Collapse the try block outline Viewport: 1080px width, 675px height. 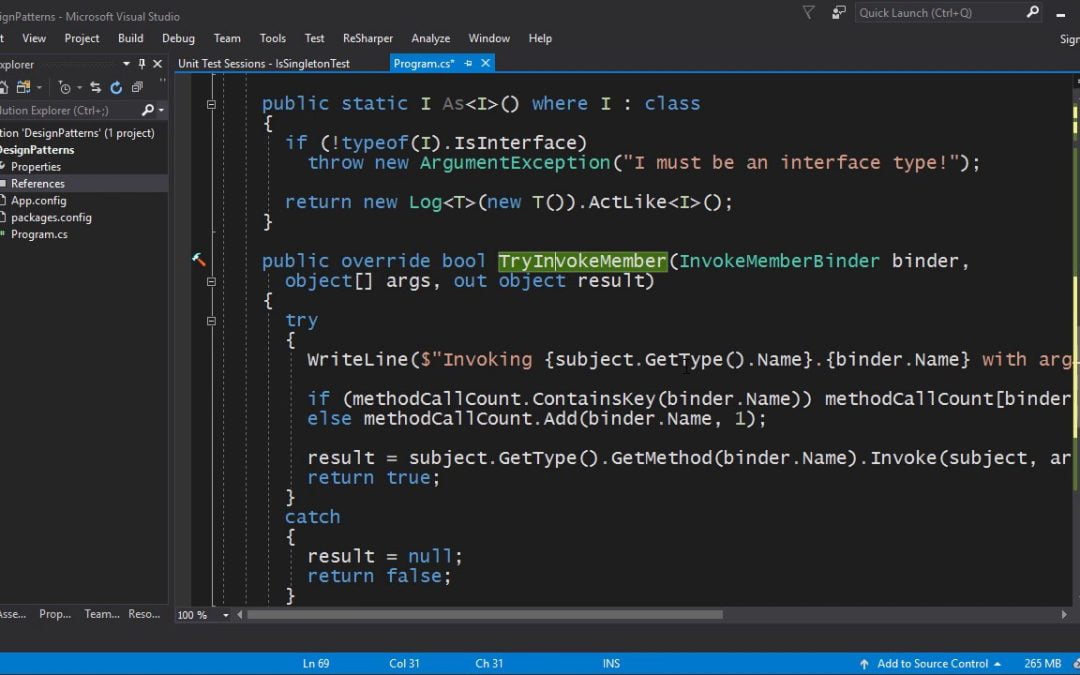click(x=211, y=321)
